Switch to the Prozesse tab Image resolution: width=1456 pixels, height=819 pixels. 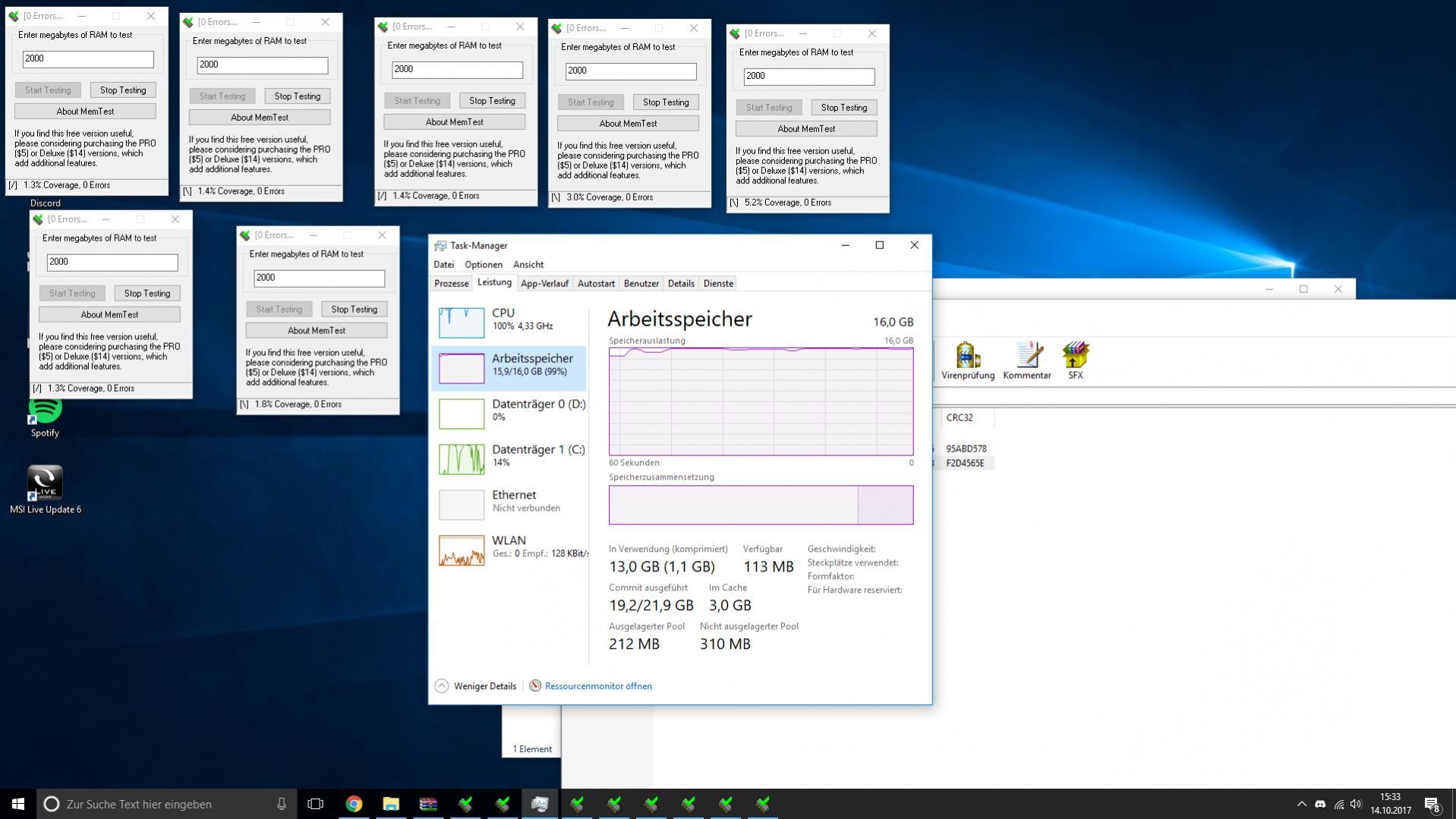pos(451,284)
